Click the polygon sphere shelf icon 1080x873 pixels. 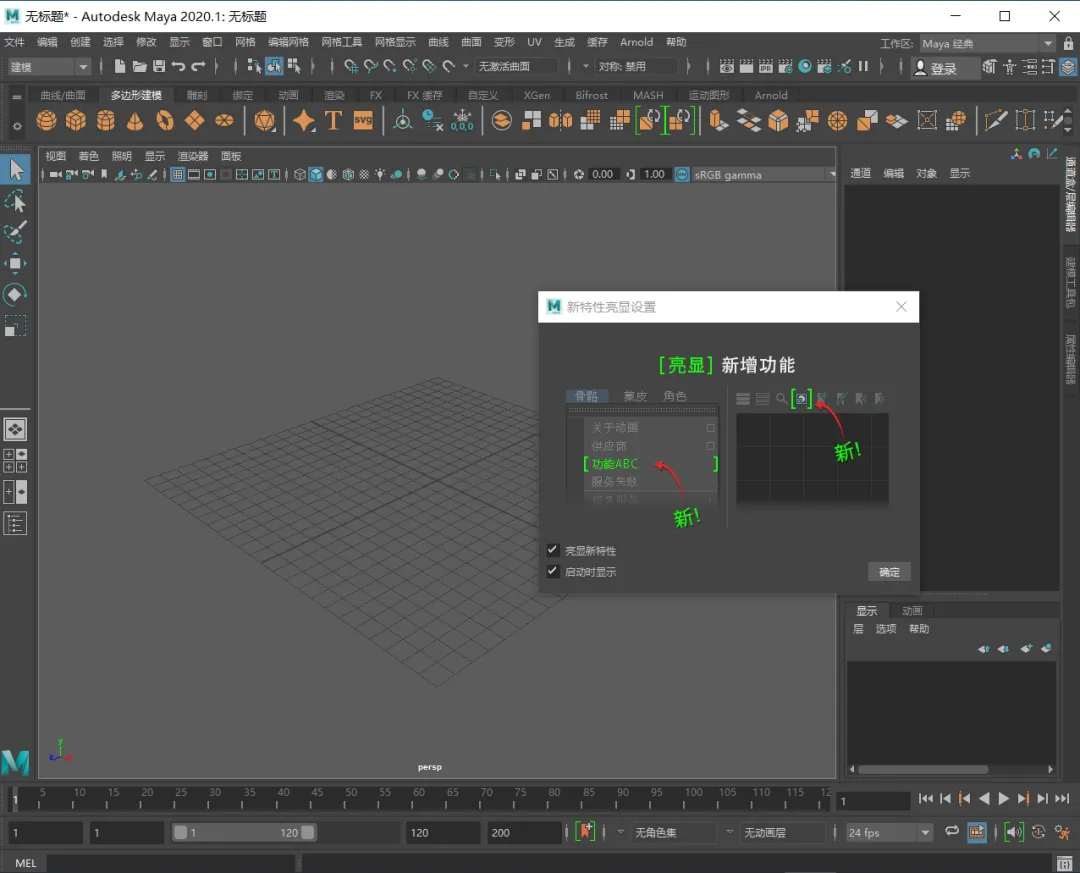coord(46,121)
